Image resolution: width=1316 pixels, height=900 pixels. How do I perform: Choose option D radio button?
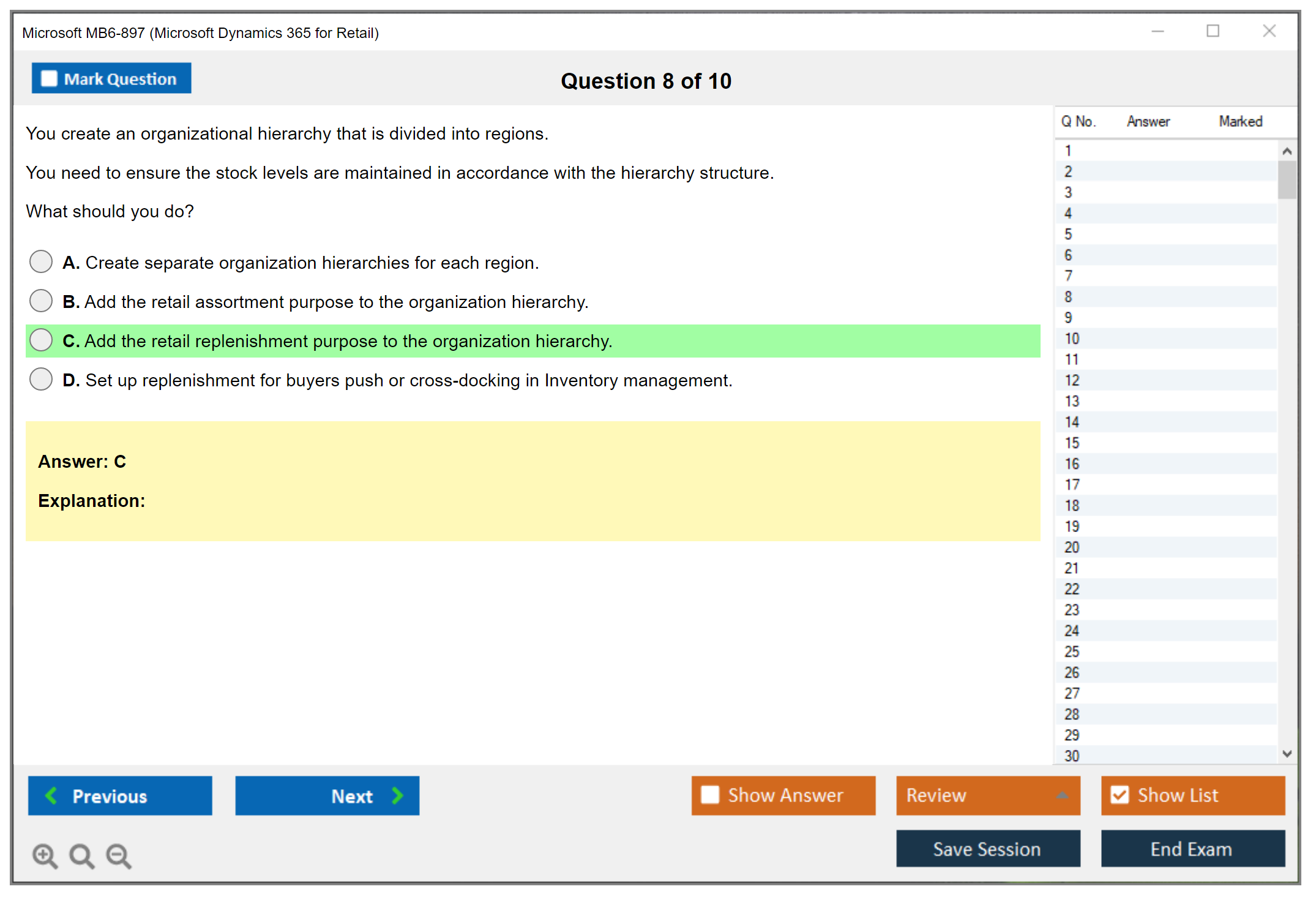tap(41, 380)
